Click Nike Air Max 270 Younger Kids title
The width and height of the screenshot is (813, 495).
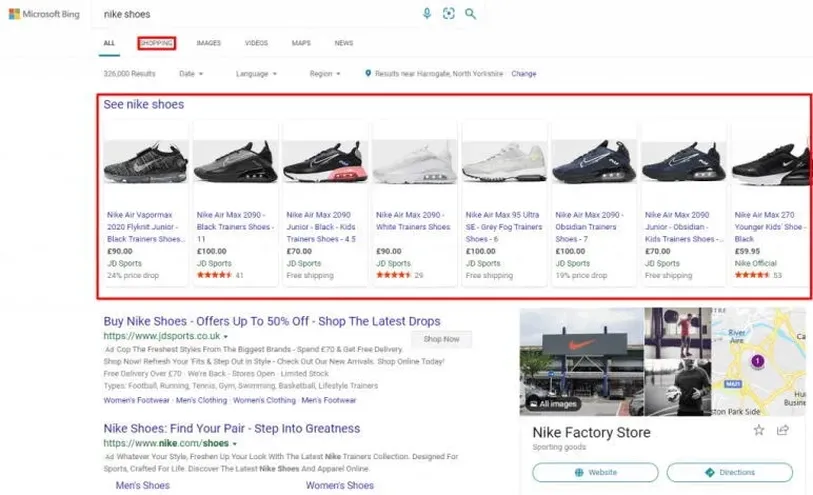point(770,227)
